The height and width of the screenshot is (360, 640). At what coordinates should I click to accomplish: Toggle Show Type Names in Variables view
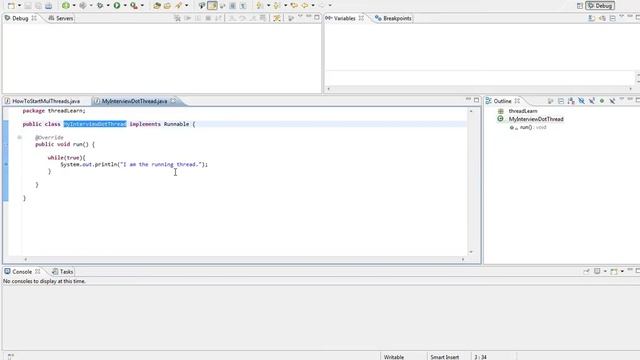[x=591, y=18]
